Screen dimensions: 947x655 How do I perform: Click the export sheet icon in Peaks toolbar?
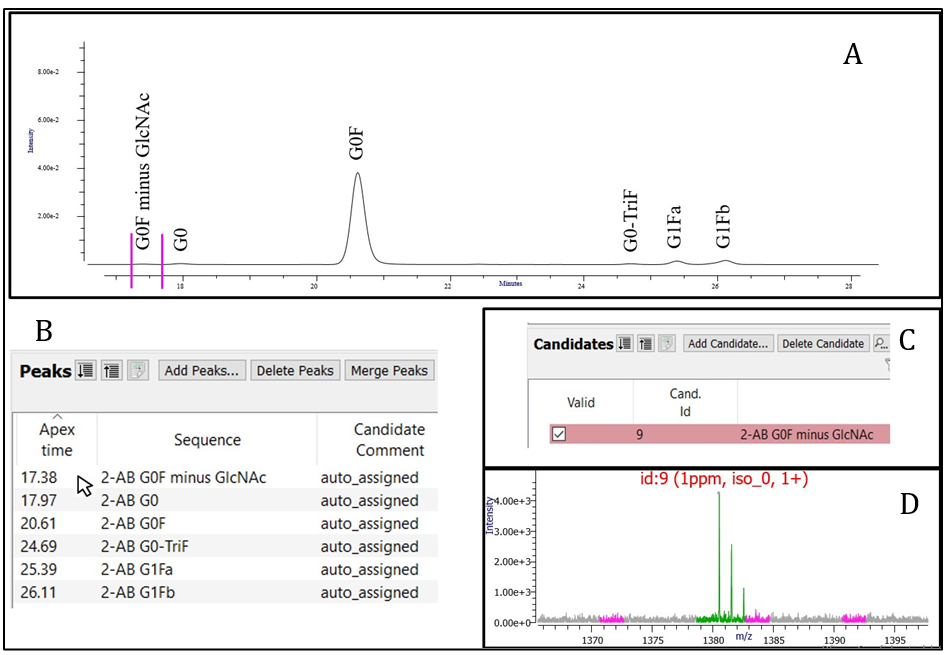136,371
